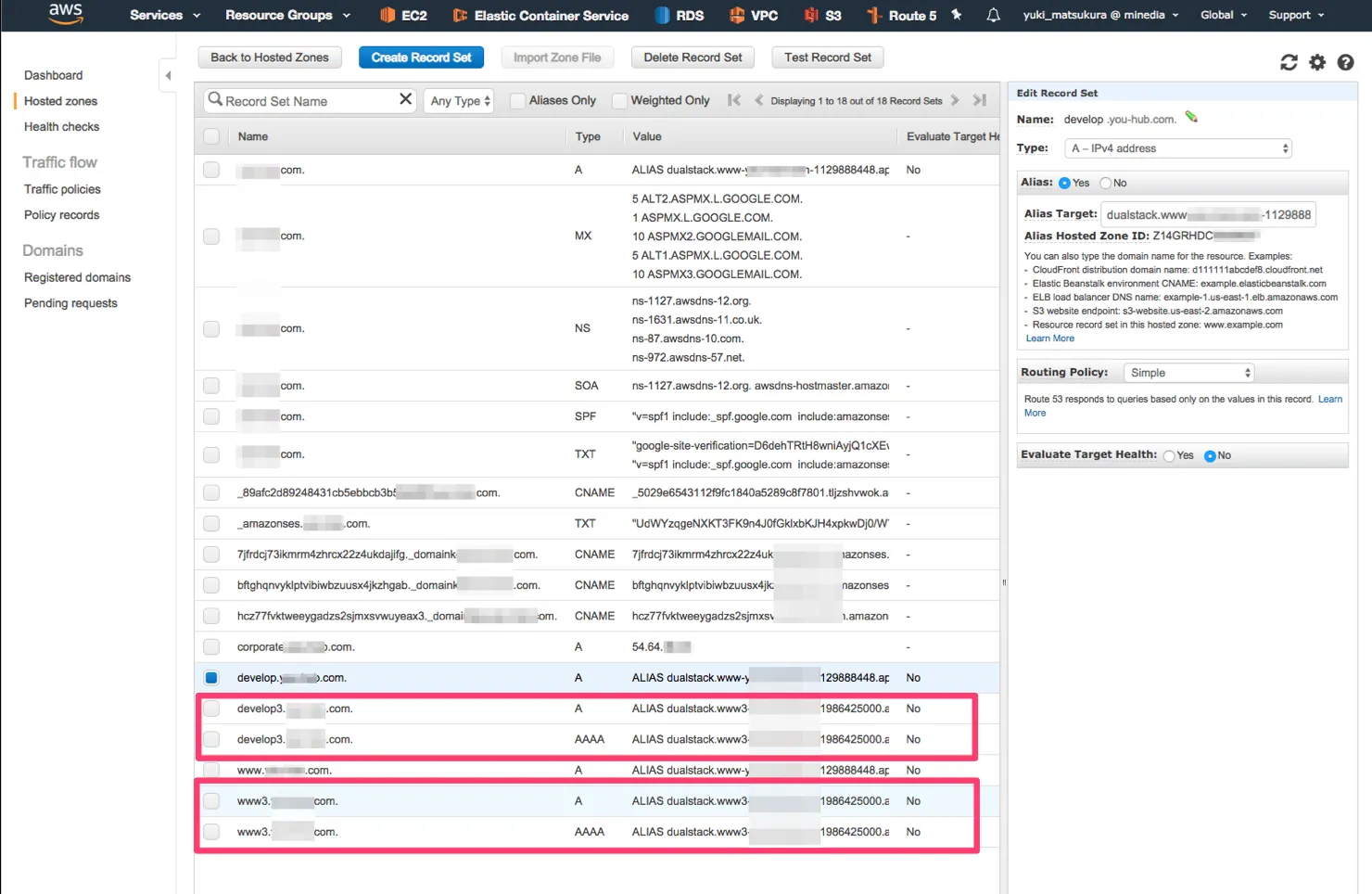The height and width of the screenshot is (894, 1372).
Task: Expand the record Type A – IPv4 dropdown
Action: (1178, 148)
